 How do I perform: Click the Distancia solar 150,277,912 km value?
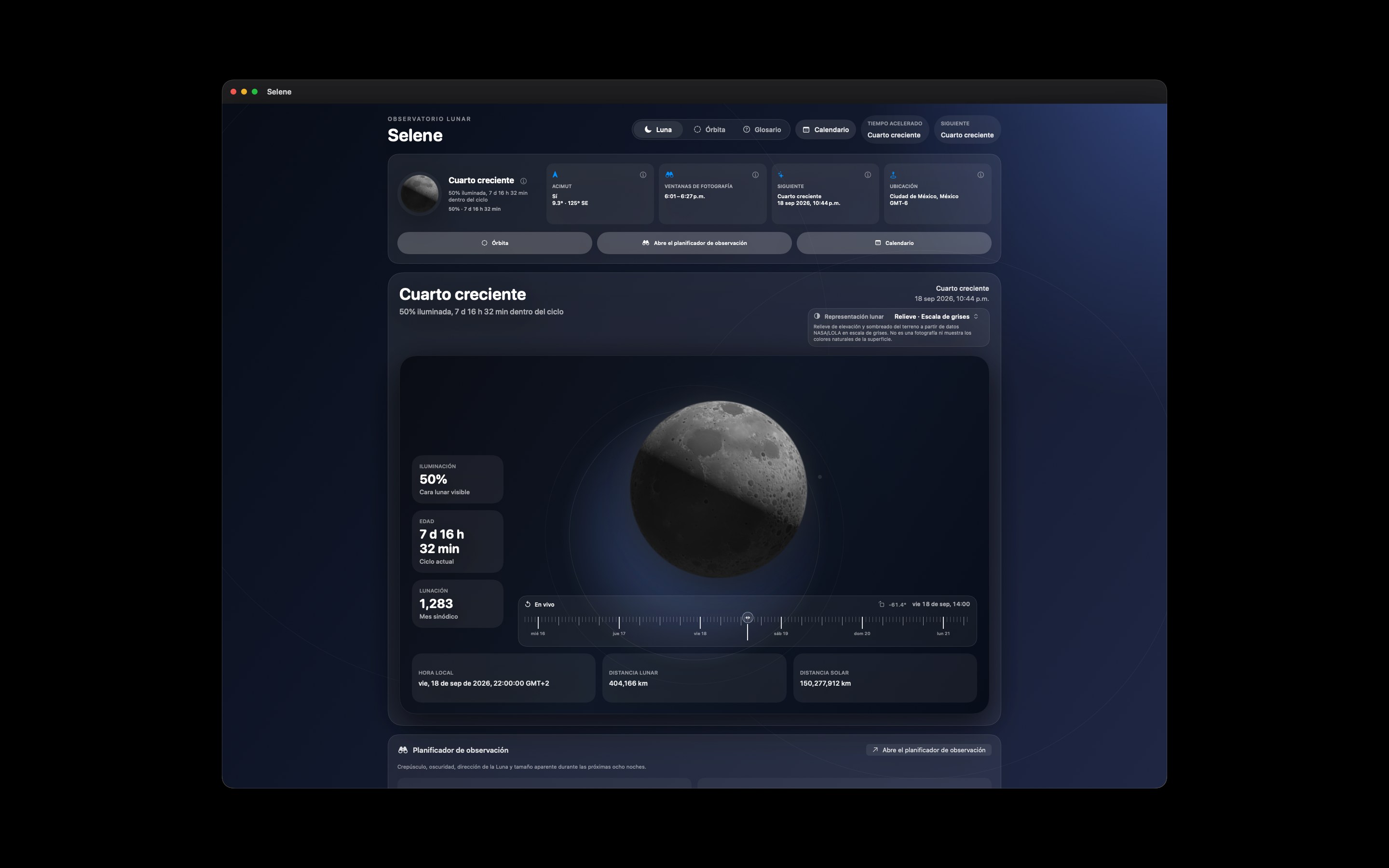click(x=825, y=683)
